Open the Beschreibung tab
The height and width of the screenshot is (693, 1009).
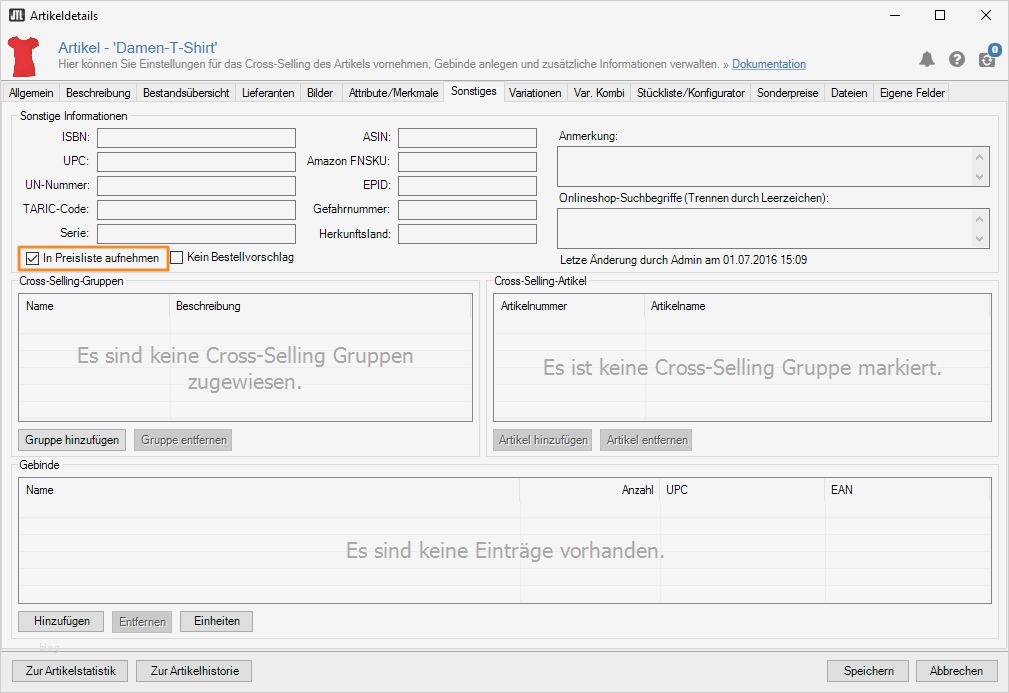pyautogui.click(x=98, y=93)
